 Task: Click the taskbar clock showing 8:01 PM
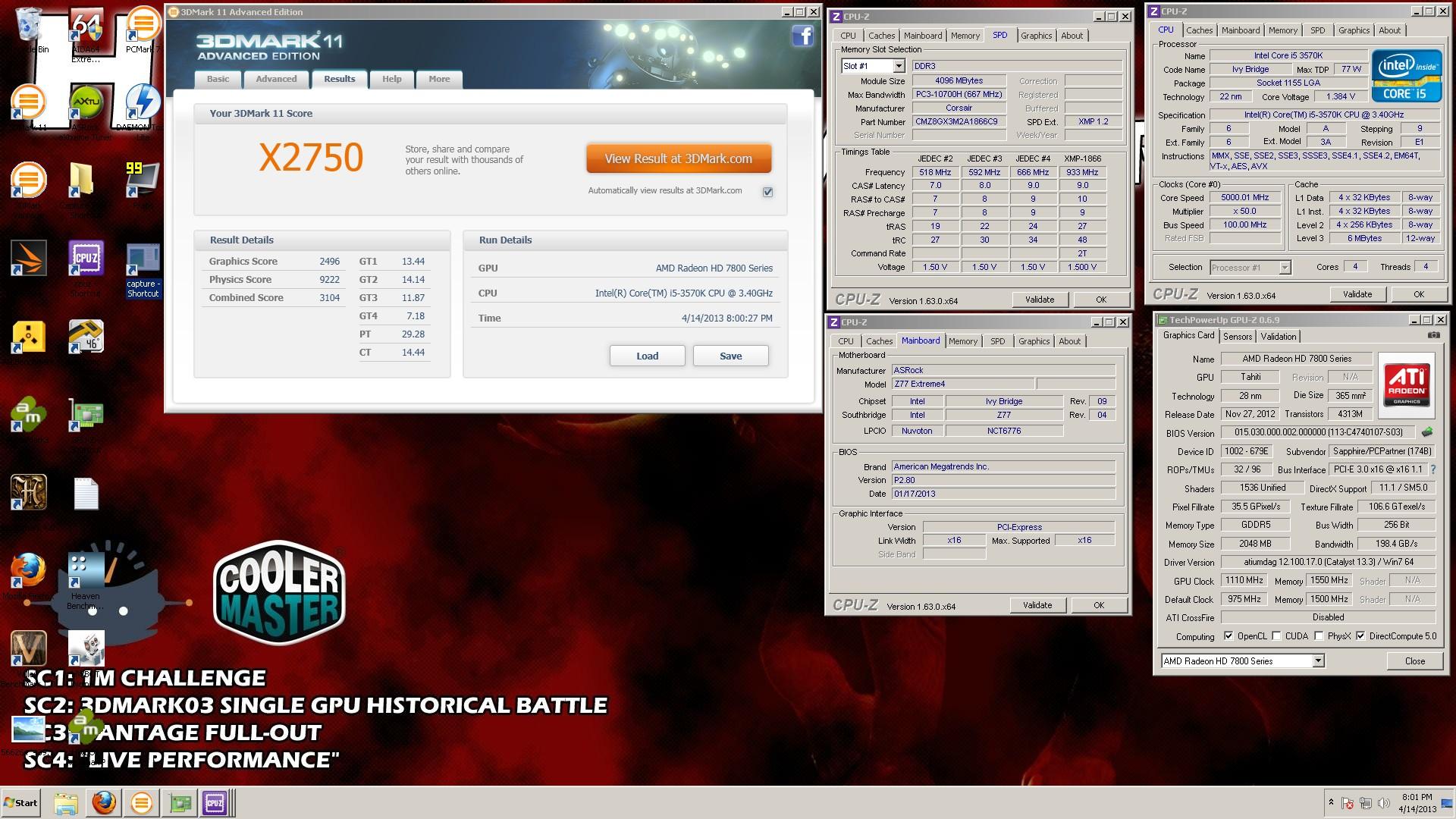(x=1417, y=803)
